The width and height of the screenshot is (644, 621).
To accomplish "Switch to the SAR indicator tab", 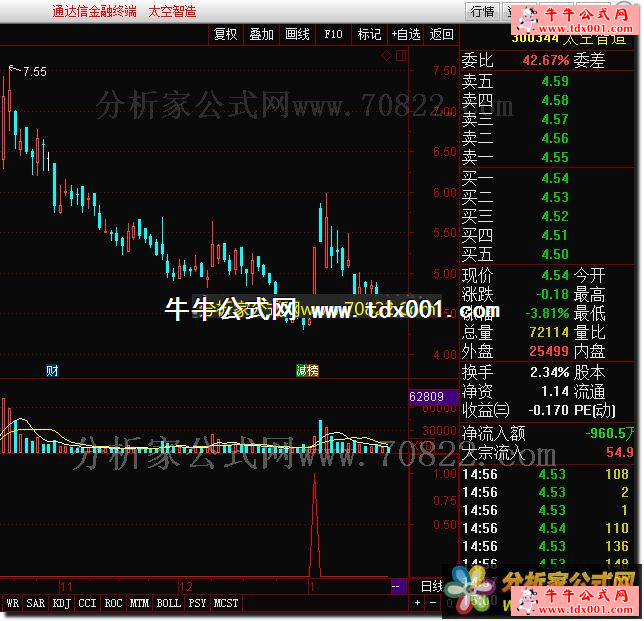I will [x=36, y=603].
